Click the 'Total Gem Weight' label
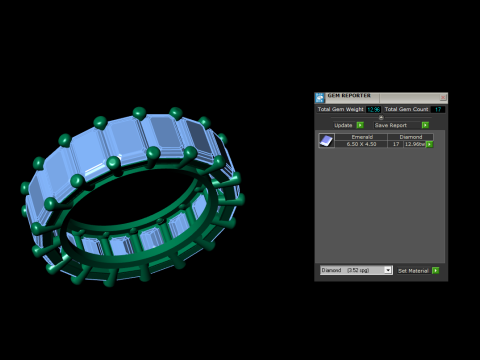Image resolution: width=480 pixels, height=360 pixels. click(x=340, y=109)
